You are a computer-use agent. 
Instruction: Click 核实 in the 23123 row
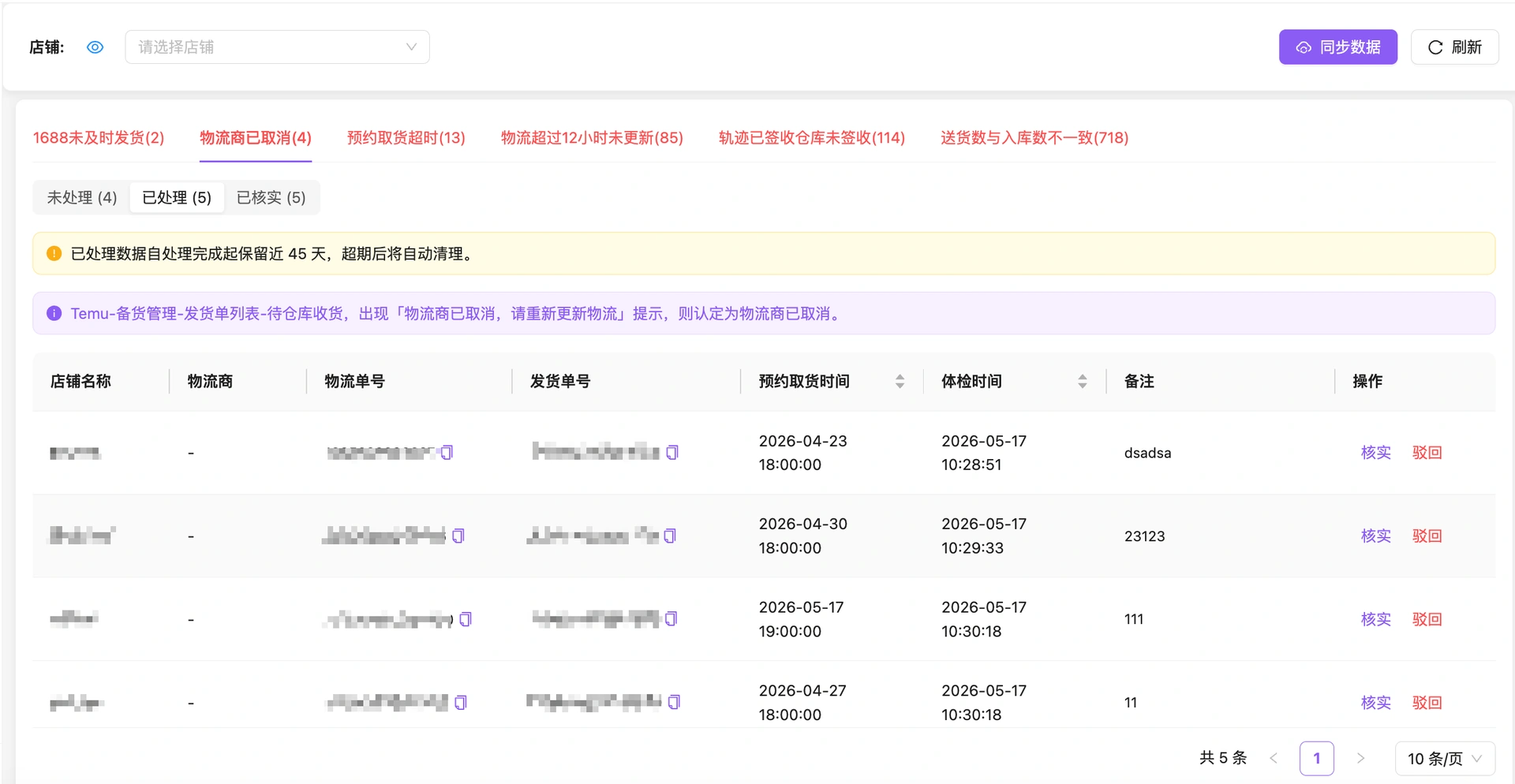coord(1375,536)
